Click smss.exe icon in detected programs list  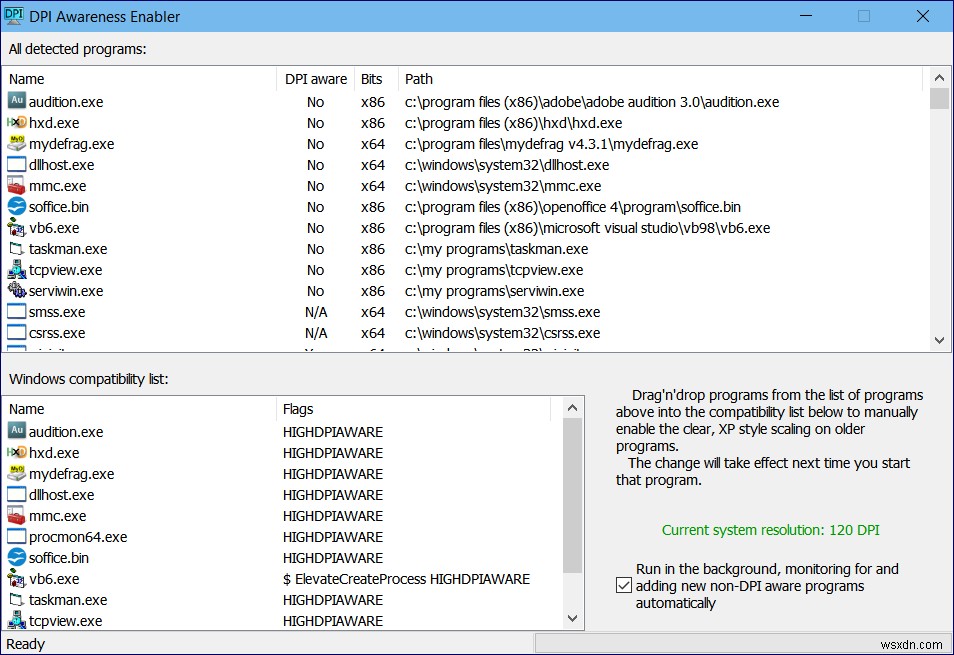click(x=16, y=311)
